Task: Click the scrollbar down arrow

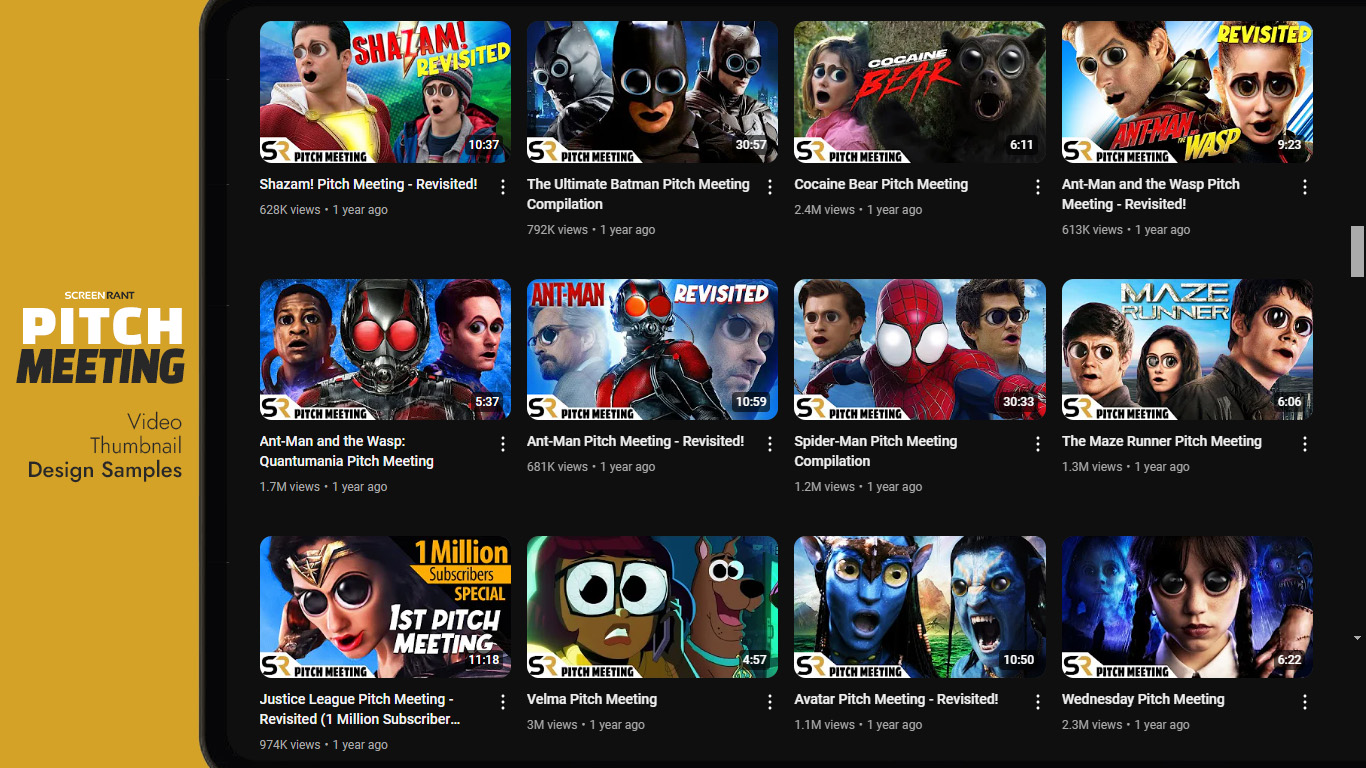Action: click(x=1357, y=638)
